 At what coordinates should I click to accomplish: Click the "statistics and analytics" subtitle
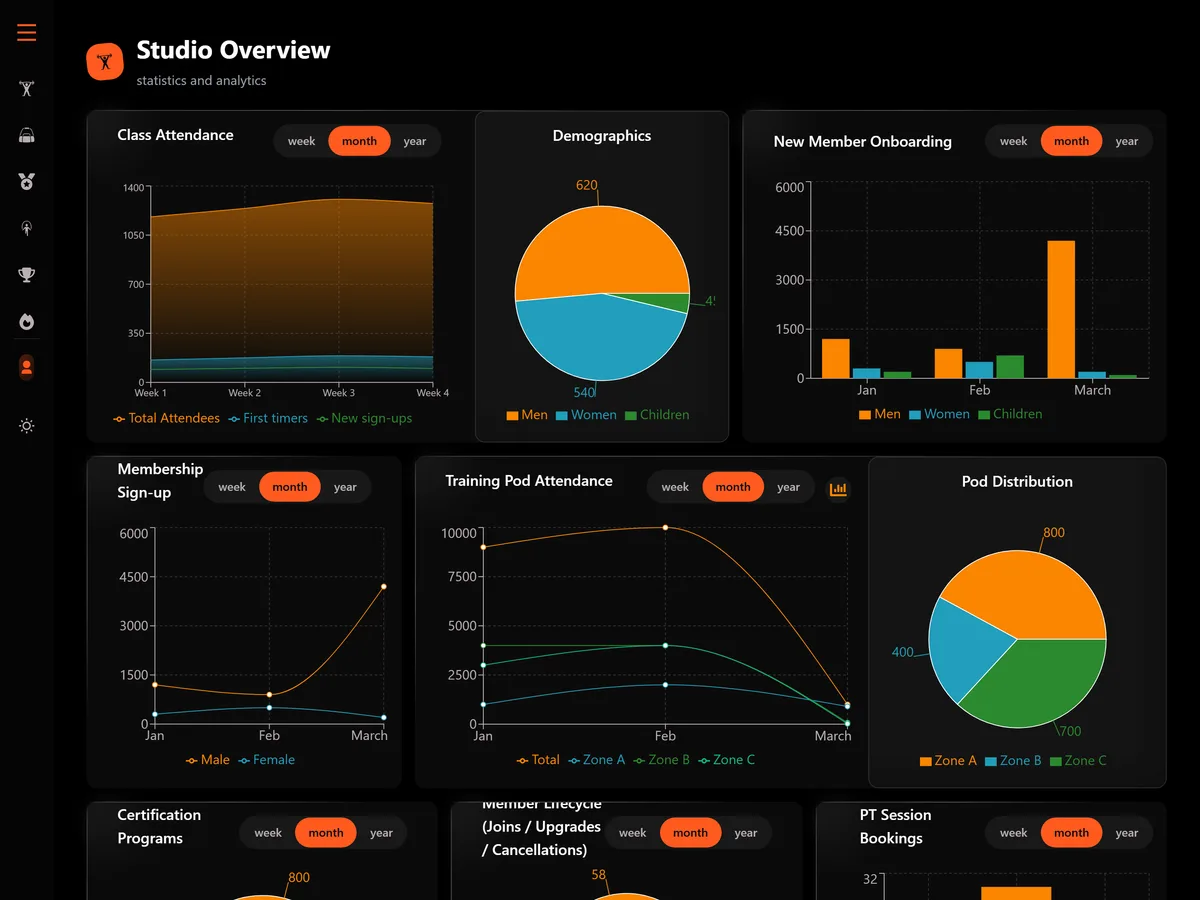point(201,80)
